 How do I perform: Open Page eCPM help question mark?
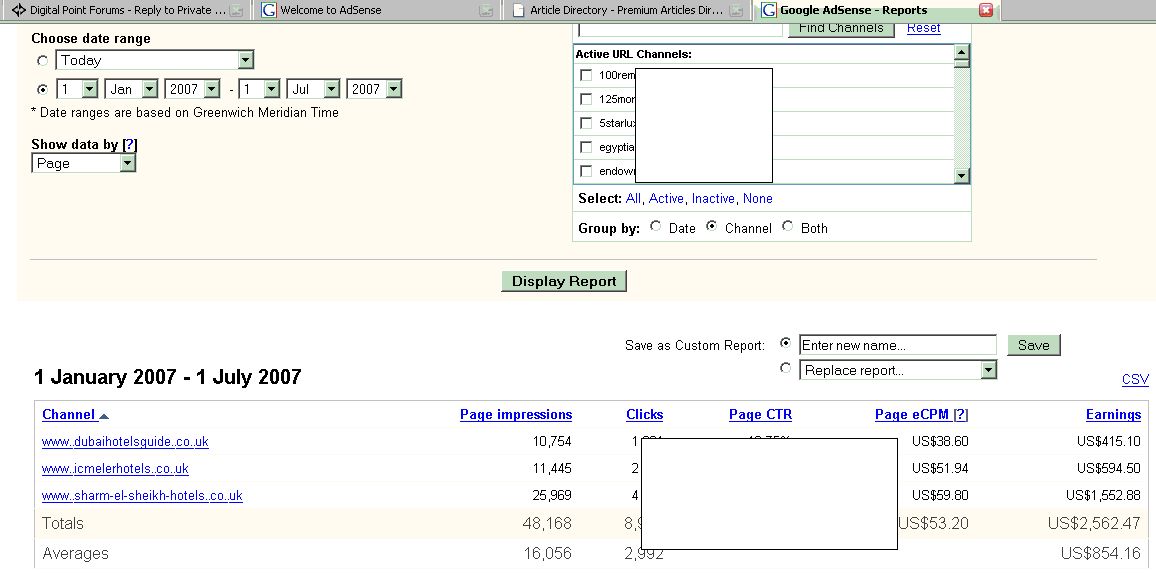(961, 414)
